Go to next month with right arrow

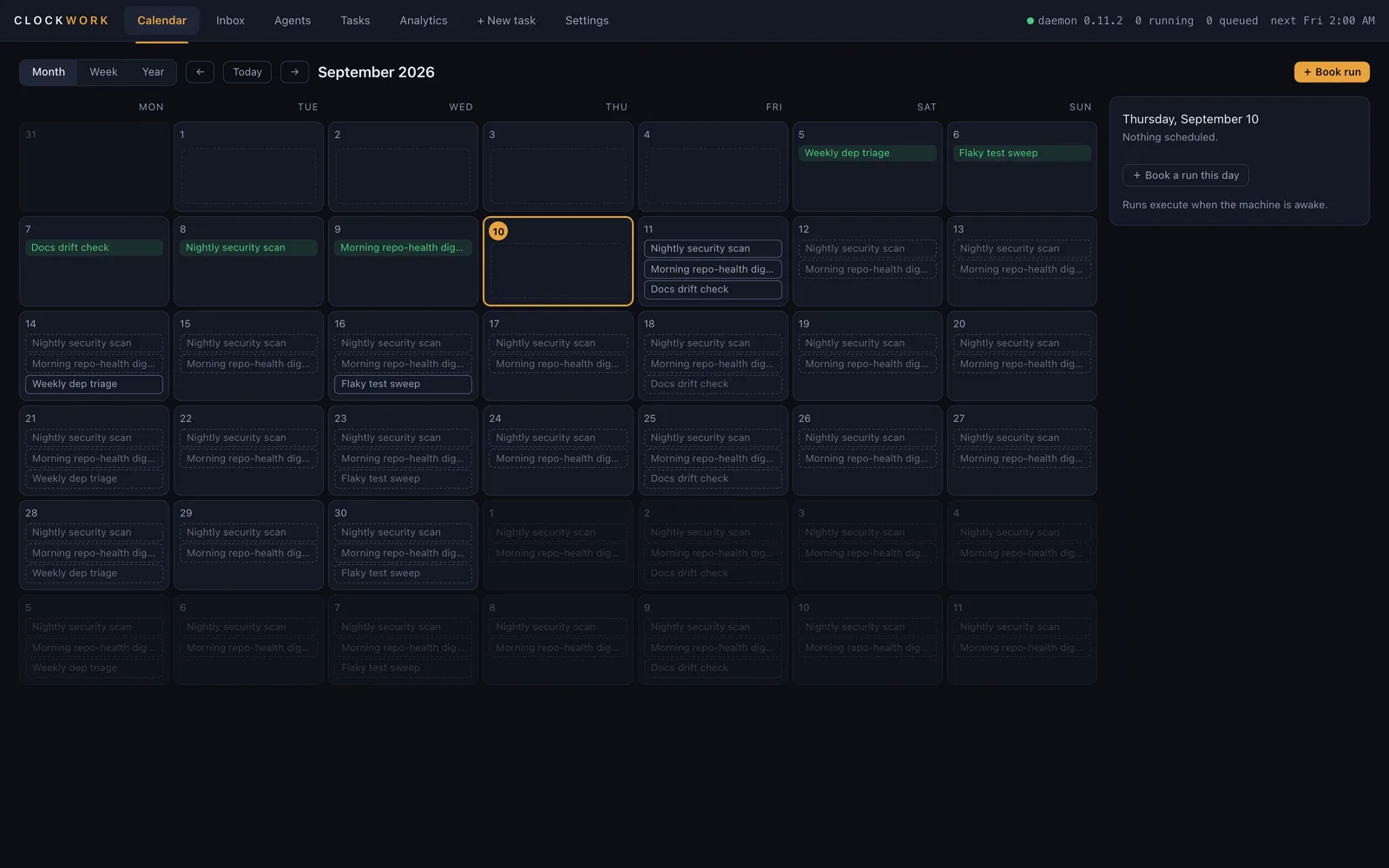(x=294, y=72)
